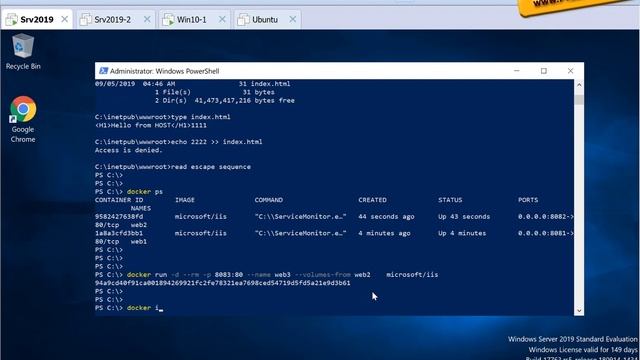Click the Srv2019 tab VM icon

click(x=11, y=19)
